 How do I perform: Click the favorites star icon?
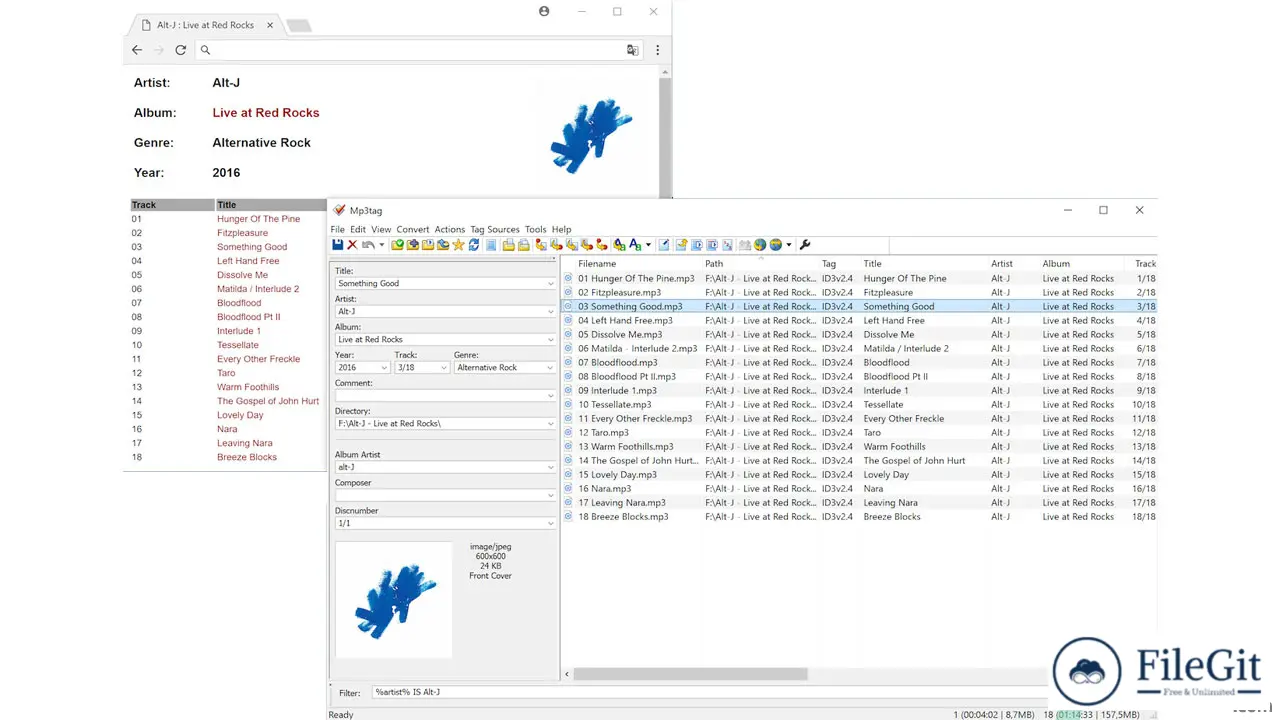coord(458,244)
